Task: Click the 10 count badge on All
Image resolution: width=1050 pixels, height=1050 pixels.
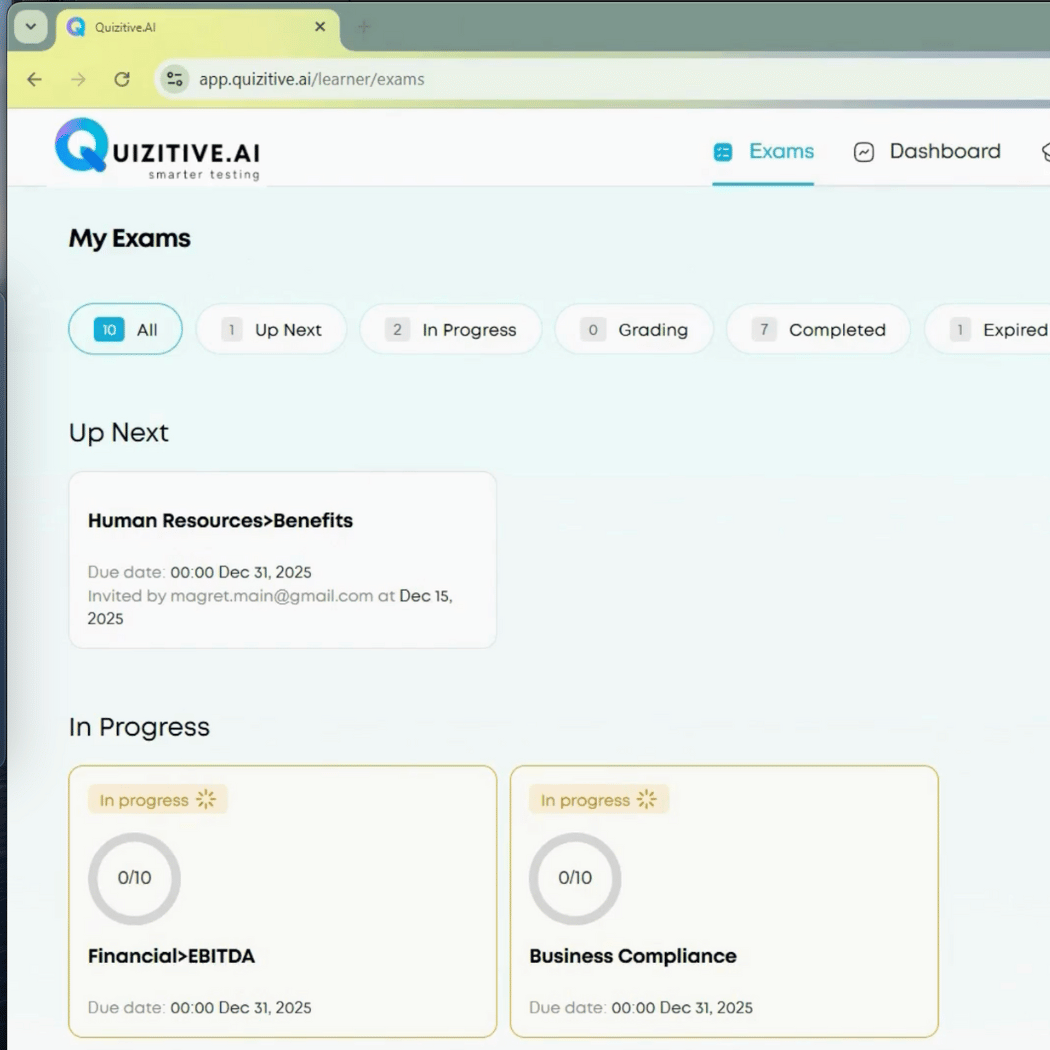Action: point(109,329)
